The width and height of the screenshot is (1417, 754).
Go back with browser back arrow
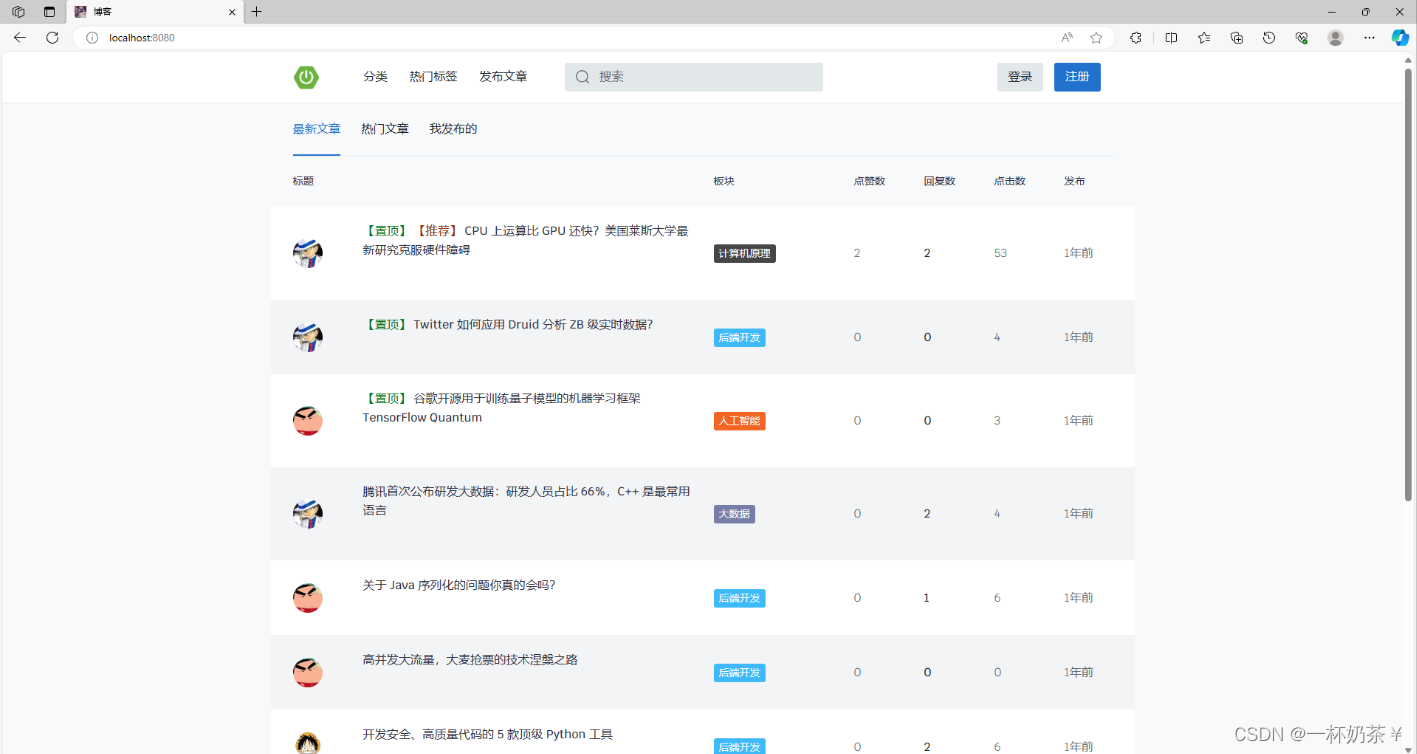coord(20,37)
